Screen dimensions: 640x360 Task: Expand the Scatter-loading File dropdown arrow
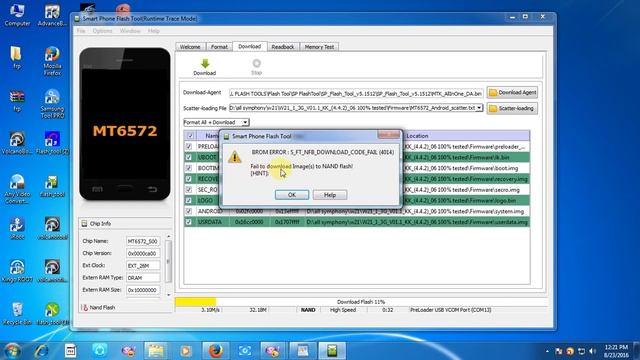click(x=479, y=108)
